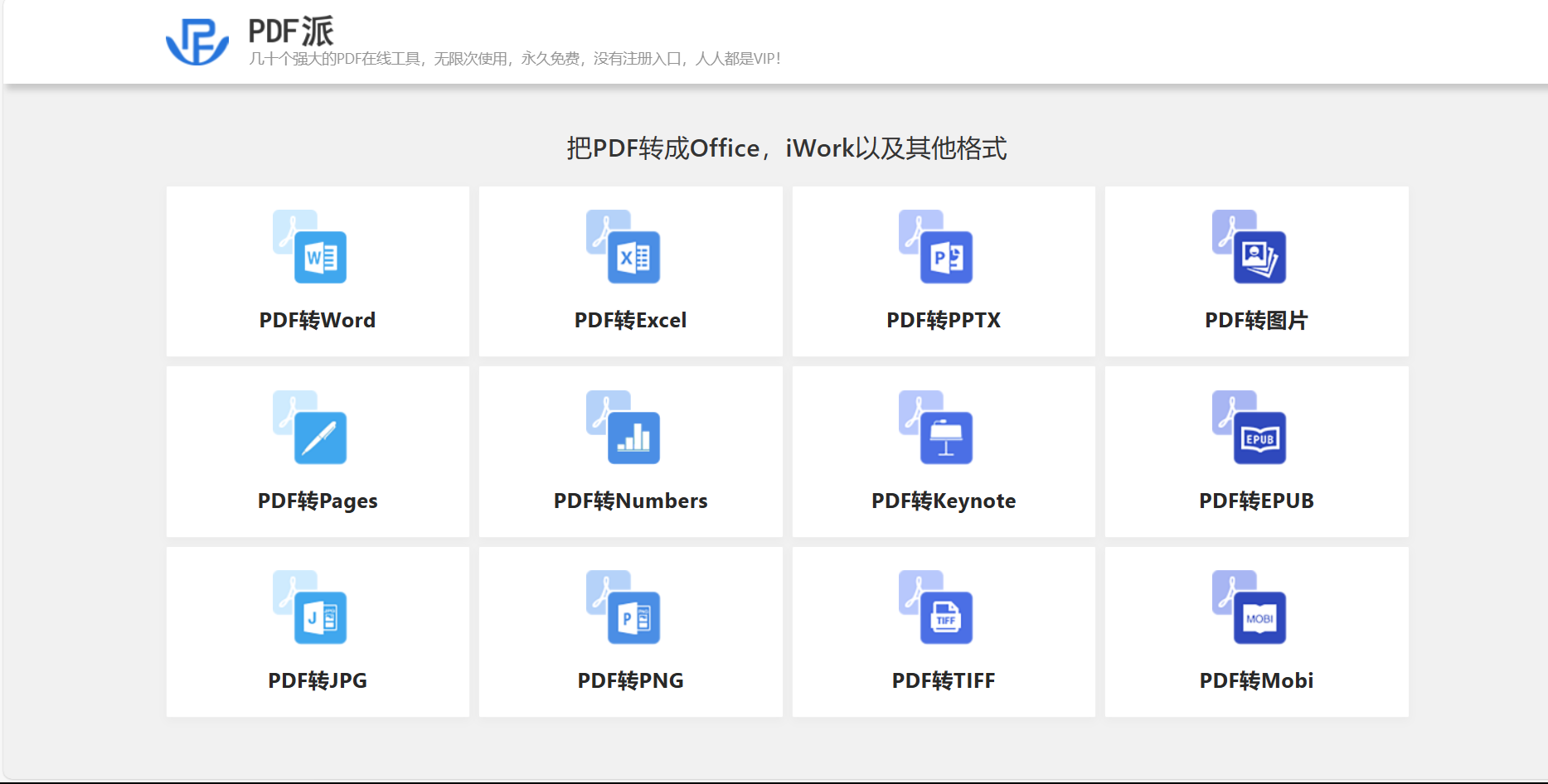Select the PDF转EPUB label
Viewport: 1548px width, 784px height.
pos(1256,501)
